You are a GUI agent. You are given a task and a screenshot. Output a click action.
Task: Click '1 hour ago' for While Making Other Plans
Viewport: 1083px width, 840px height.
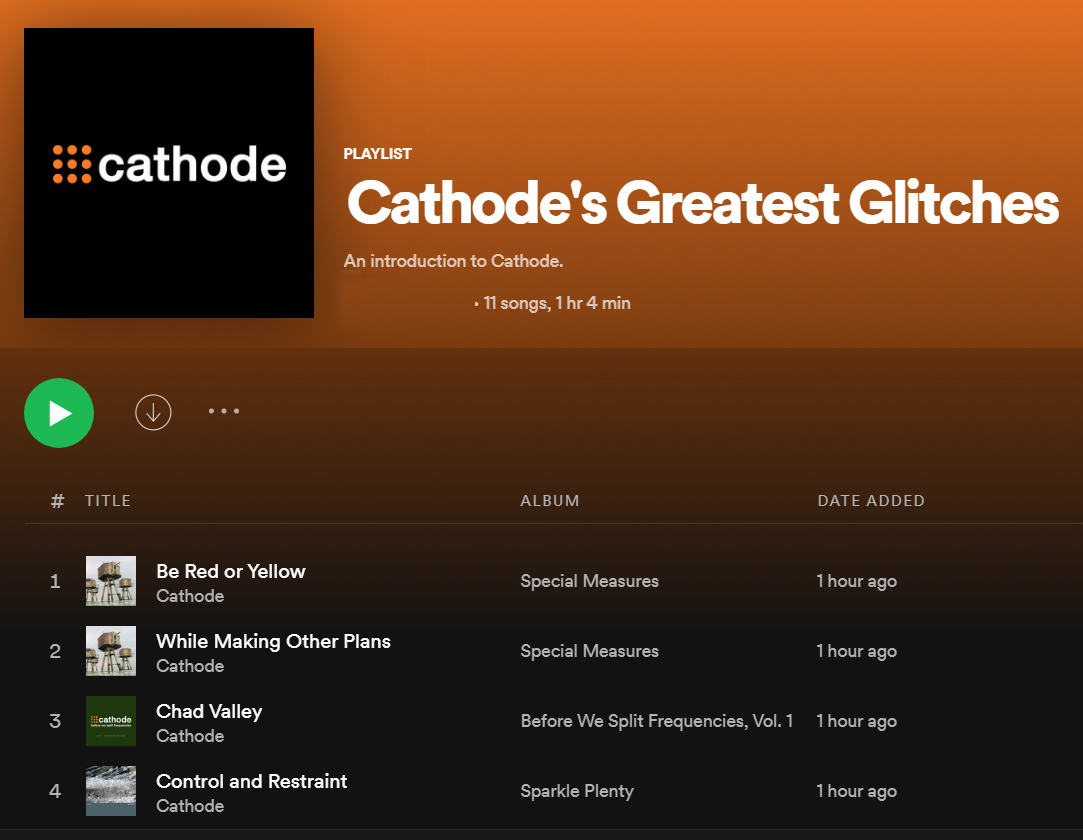[x=856, y=651]
